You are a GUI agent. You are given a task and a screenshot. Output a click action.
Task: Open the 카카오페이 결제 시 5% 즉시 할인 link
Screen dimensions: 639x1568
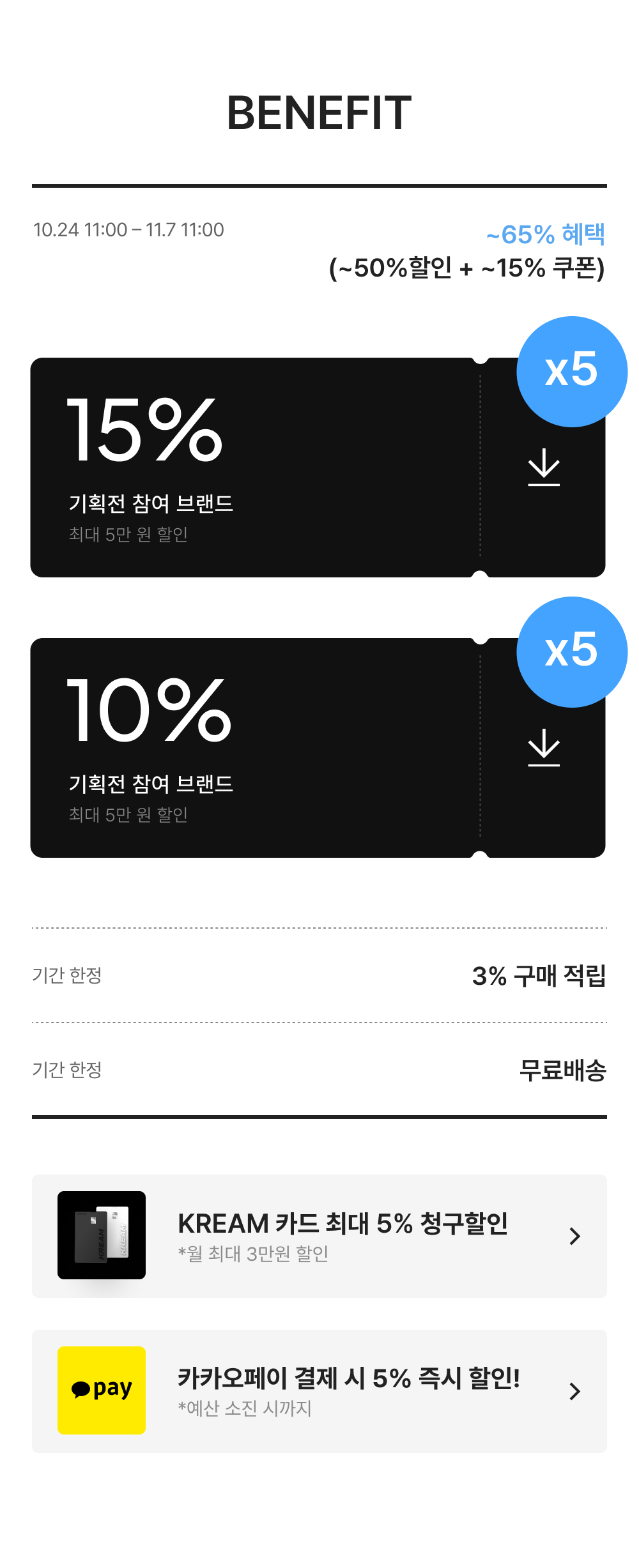(348, 1378)
